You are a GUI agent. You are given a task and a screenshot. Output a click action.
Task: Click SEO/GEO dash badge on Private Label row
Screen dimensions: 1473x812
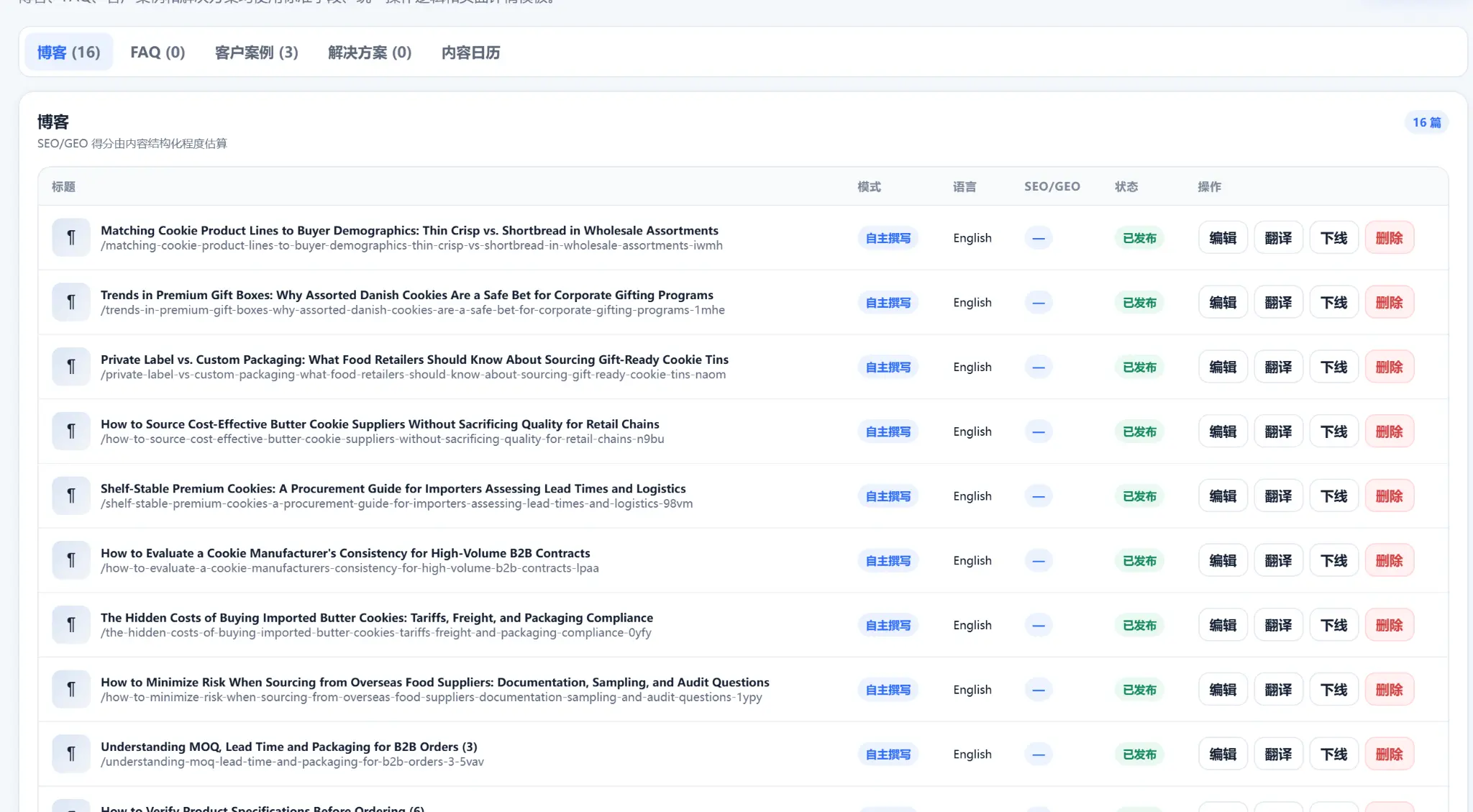coord(1039,367)
